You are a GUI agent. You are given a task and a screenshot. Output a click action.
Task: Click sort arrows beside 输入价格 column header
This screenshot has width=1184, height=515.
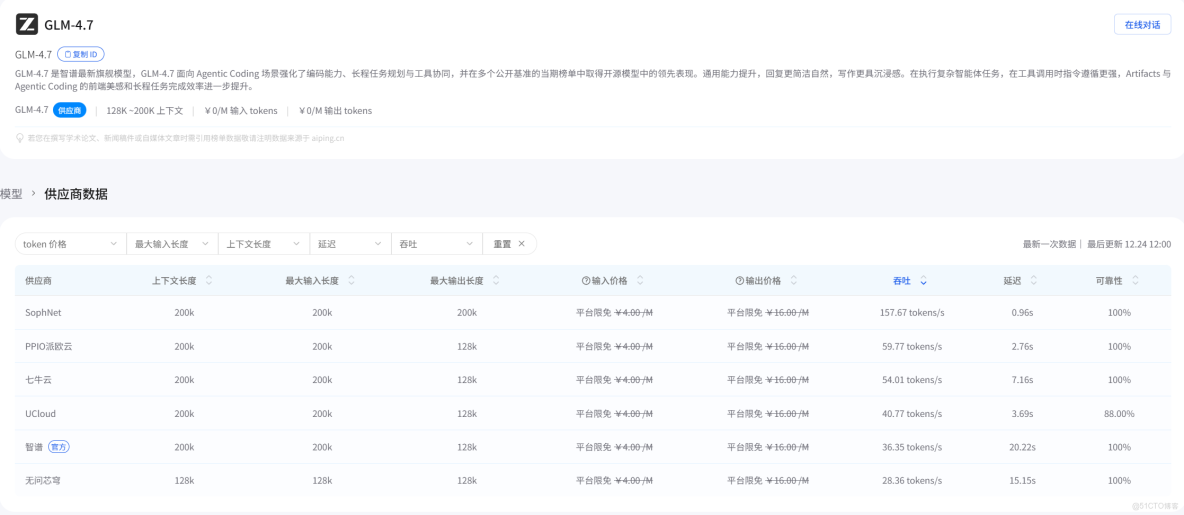click(x=640, y=280)
